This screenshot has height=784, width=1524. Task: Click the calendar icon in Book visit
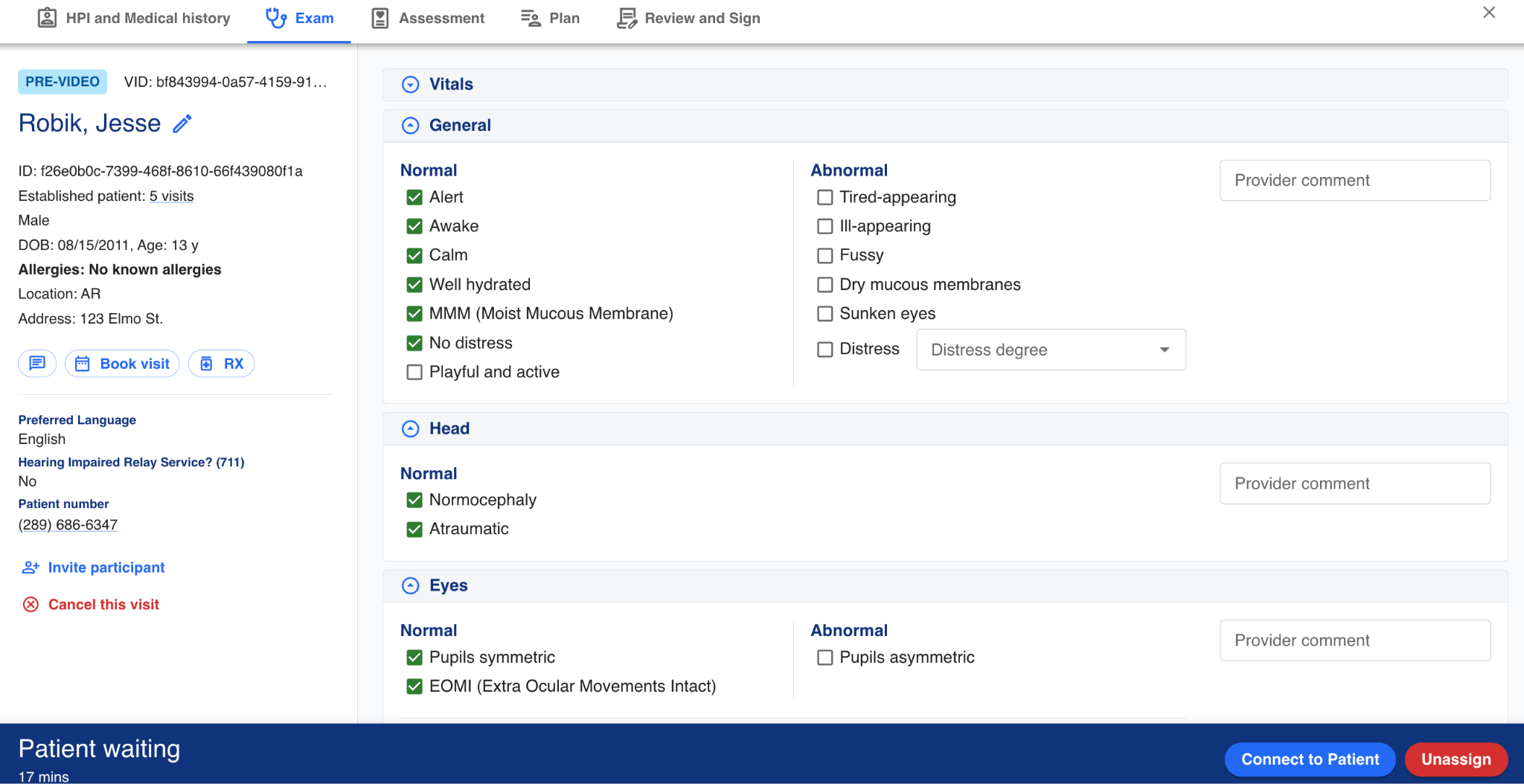(x=83, y=364)
